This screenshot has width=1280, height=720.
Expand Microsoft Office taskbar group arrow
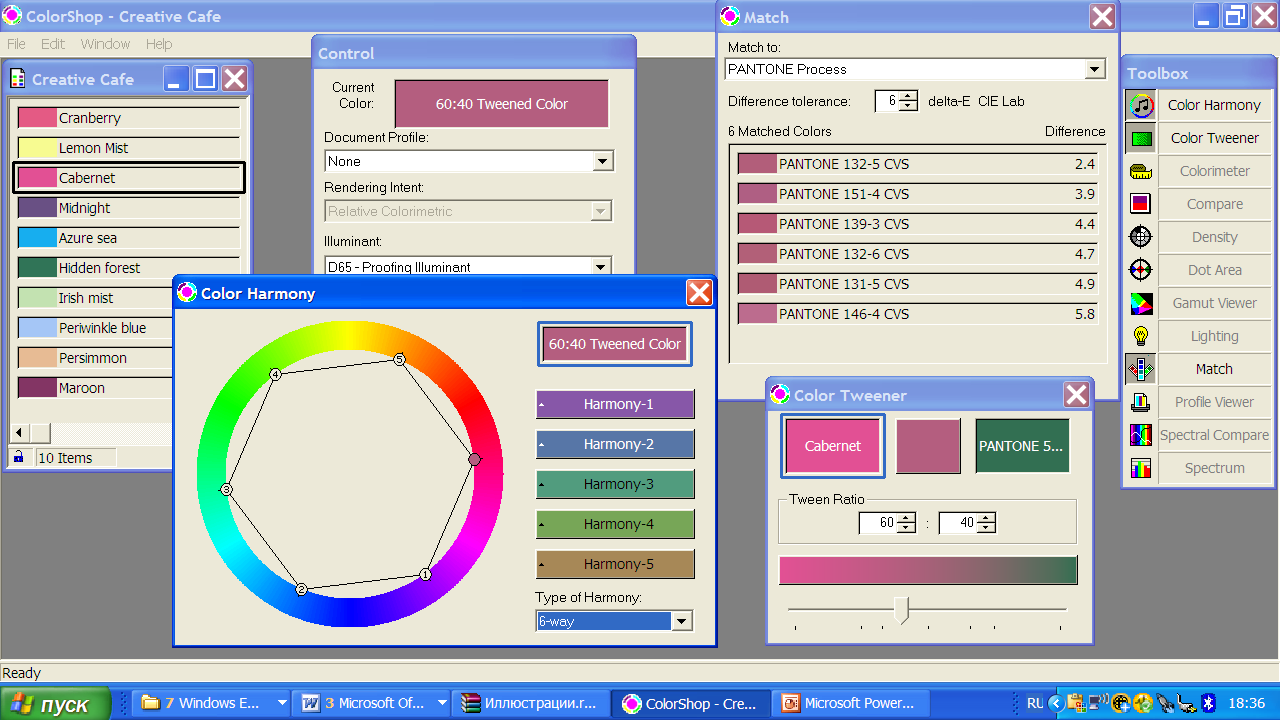[441, 703]
